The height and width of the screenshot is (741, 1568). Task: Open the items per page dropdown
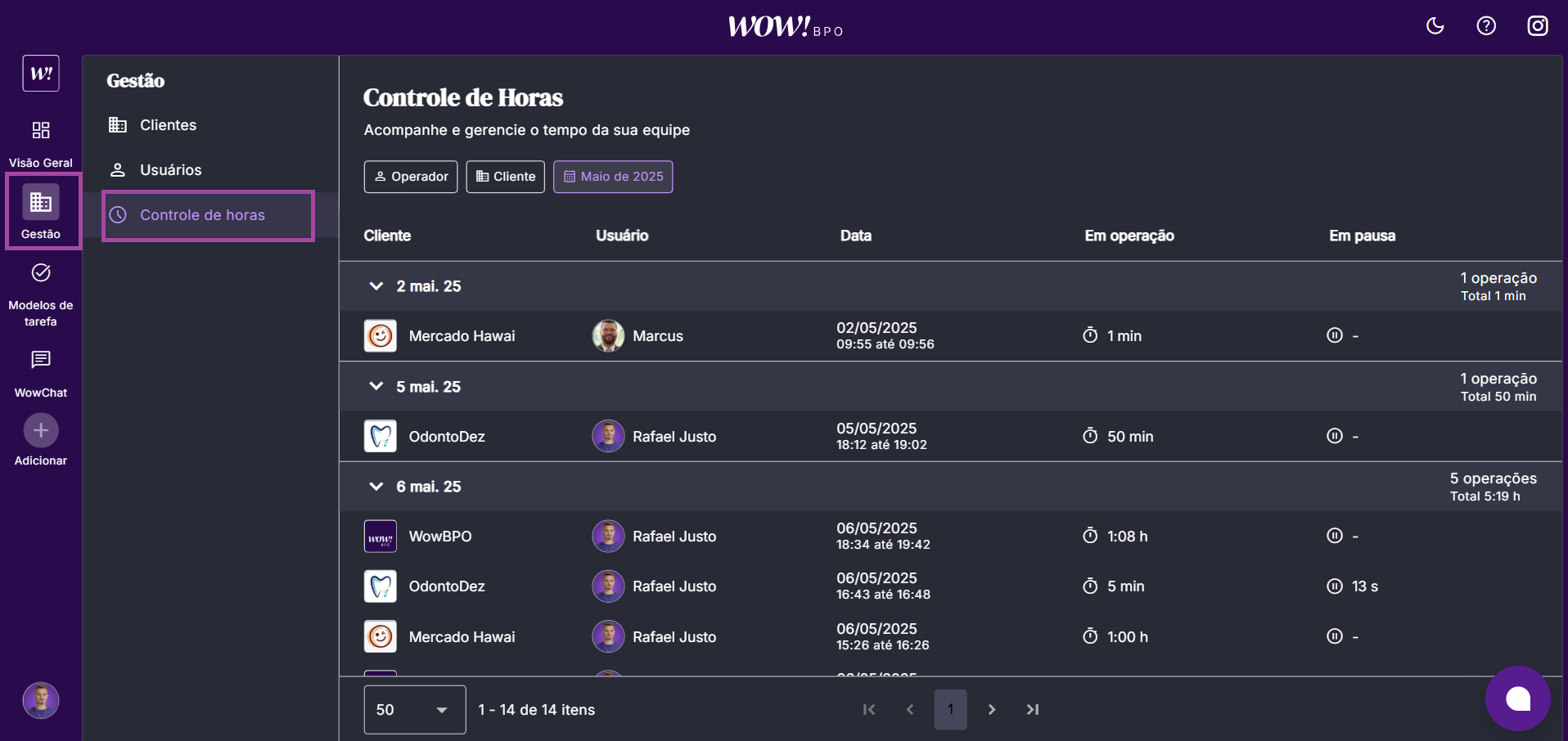click(414, 710)
